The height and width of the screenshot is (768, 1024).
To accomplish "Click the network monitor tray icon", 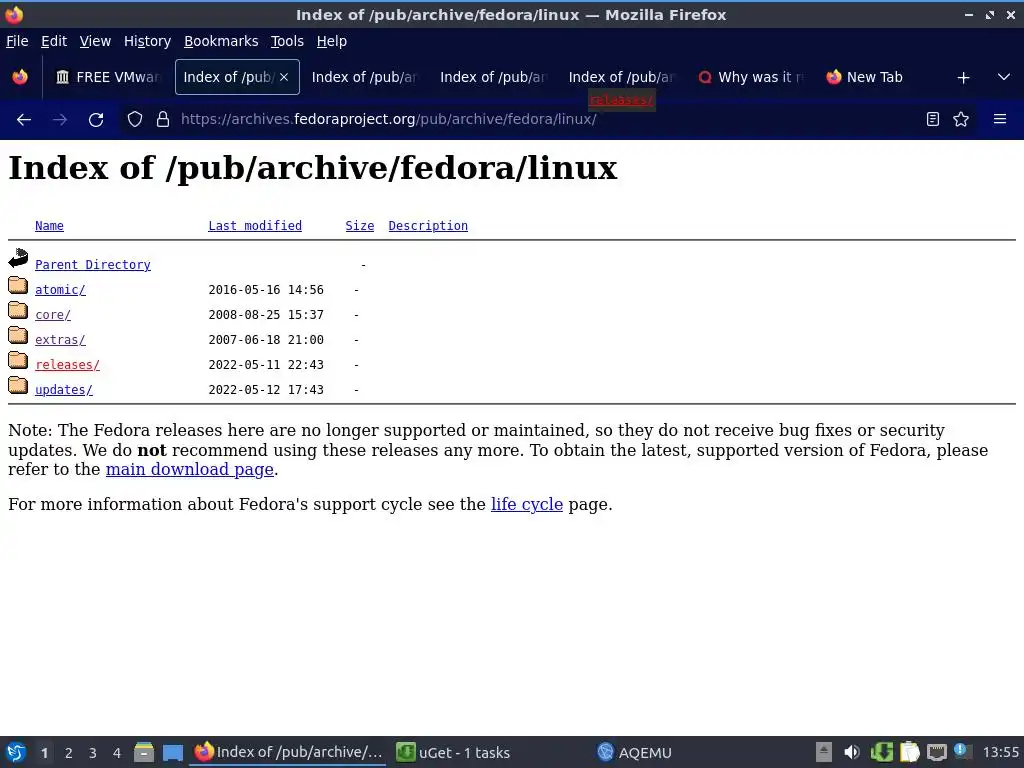I will 936,752.
